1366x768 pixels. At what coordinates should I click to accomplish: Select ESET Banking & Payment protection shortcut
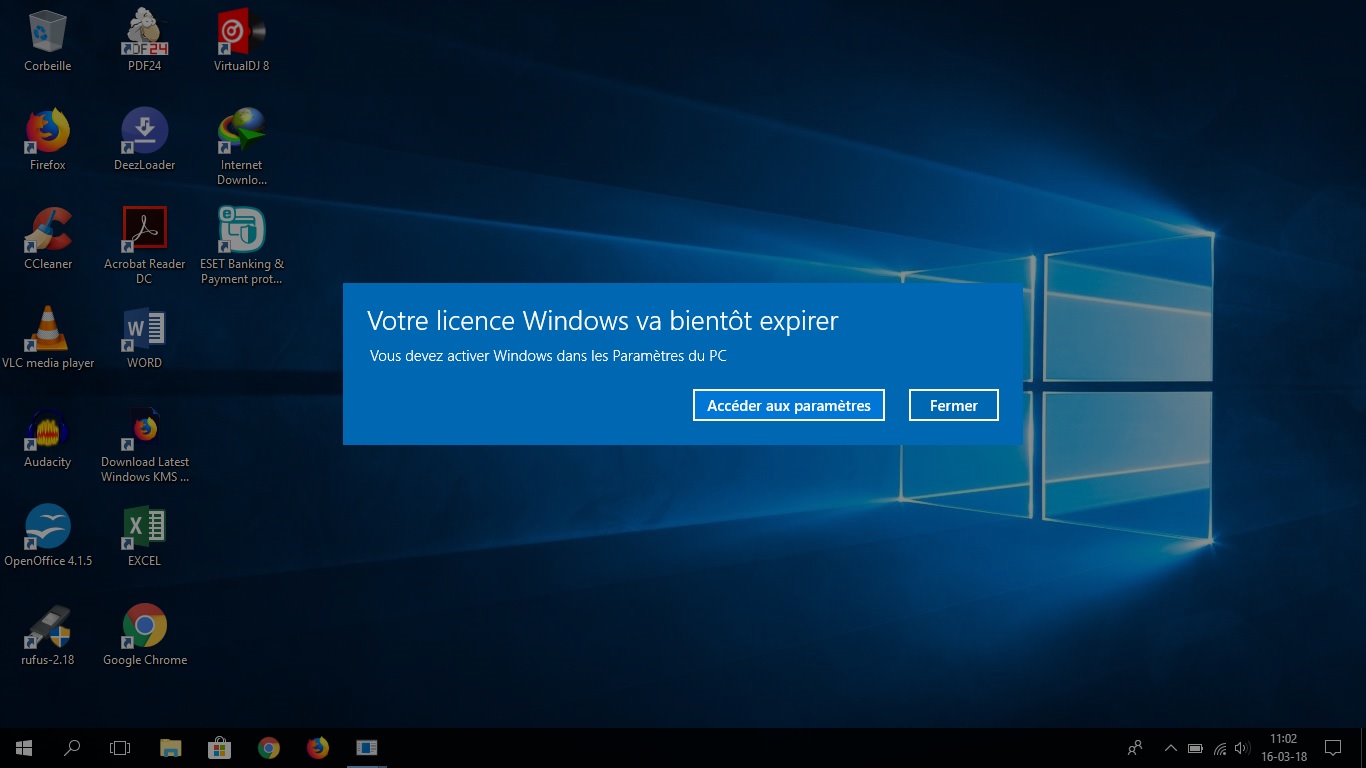pyautogui.click(x=241, y=246)
